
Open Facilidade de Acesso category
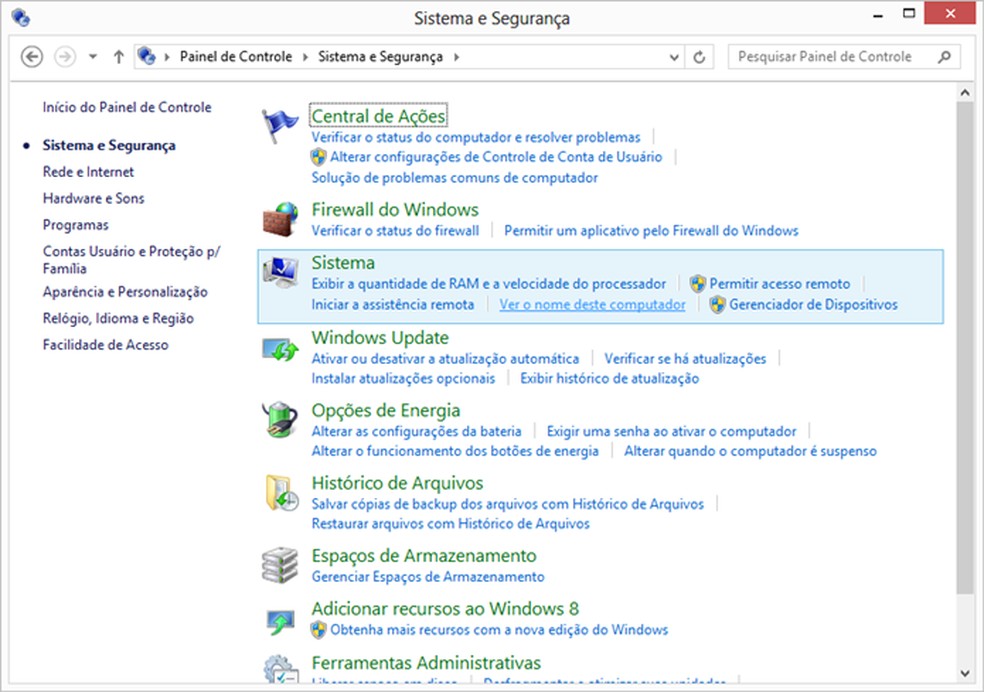point(105,344)
